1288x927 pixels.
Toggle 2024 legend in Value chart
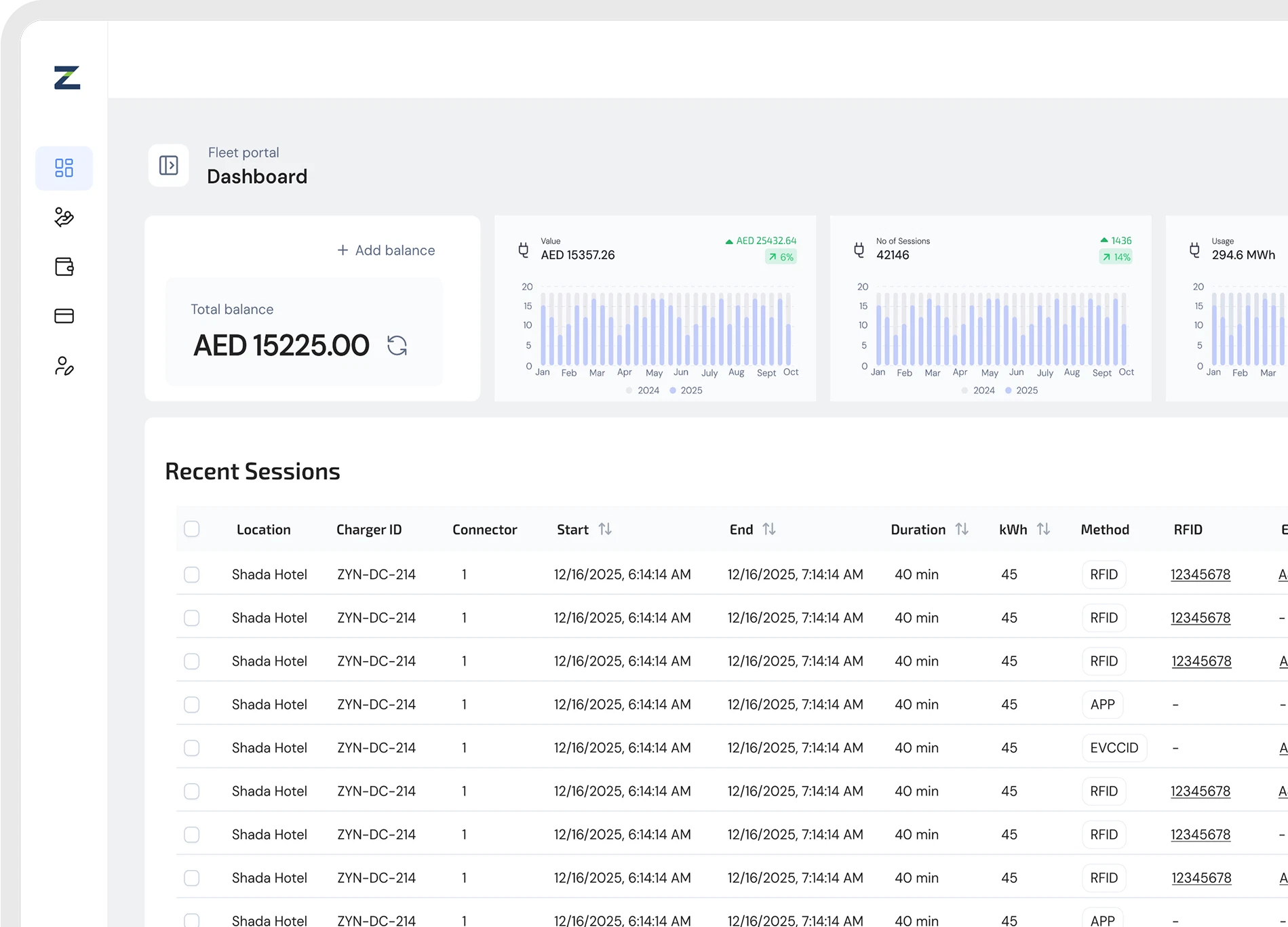(x=642, y=391)
